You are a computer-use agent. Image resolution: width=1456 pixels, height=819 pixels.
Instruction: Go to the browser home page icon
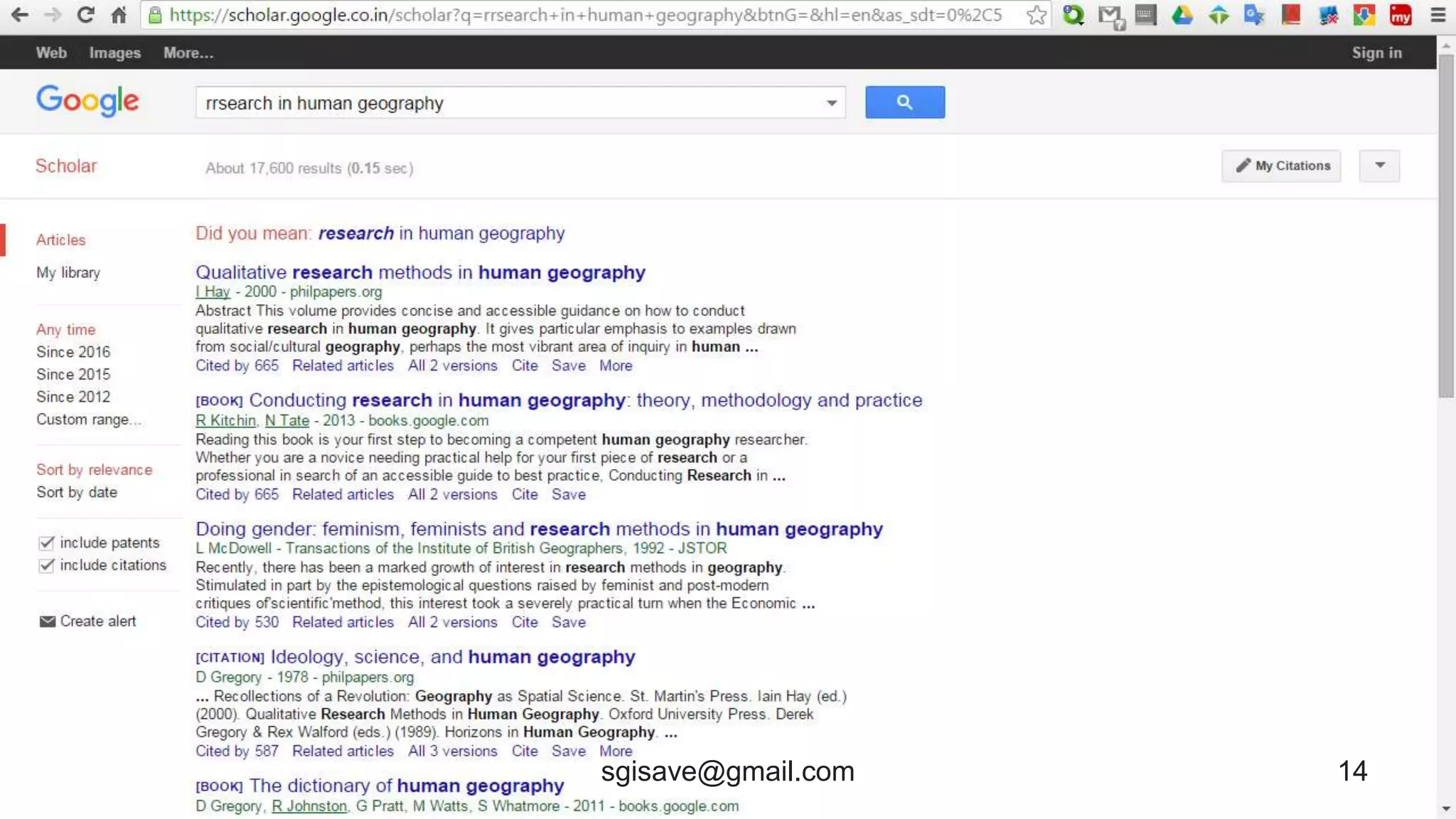[119, 15]
